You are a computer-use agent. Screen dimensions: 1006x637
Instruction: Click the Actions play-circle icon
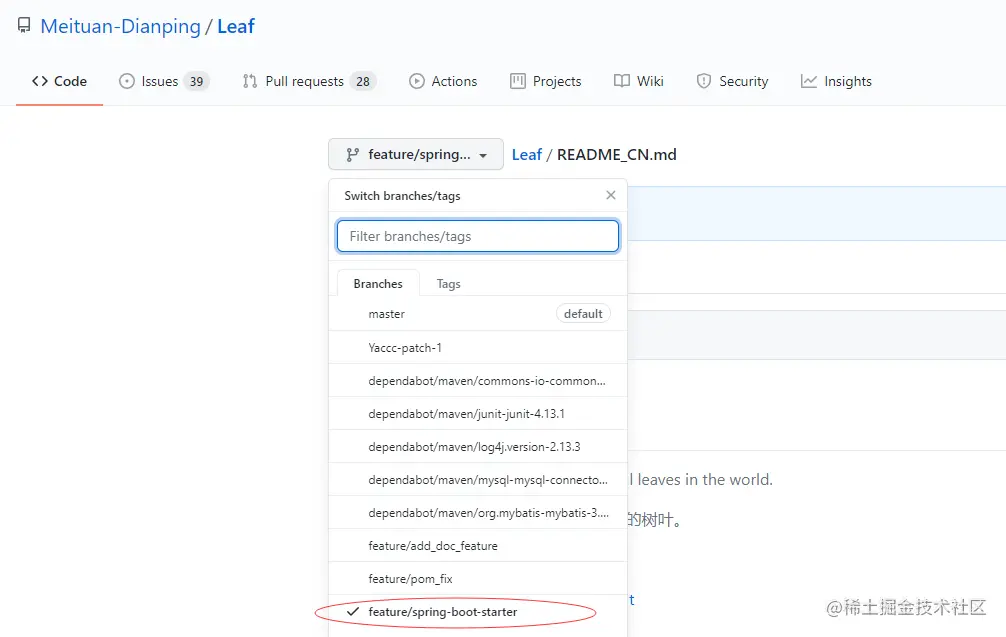coord(417,81)
